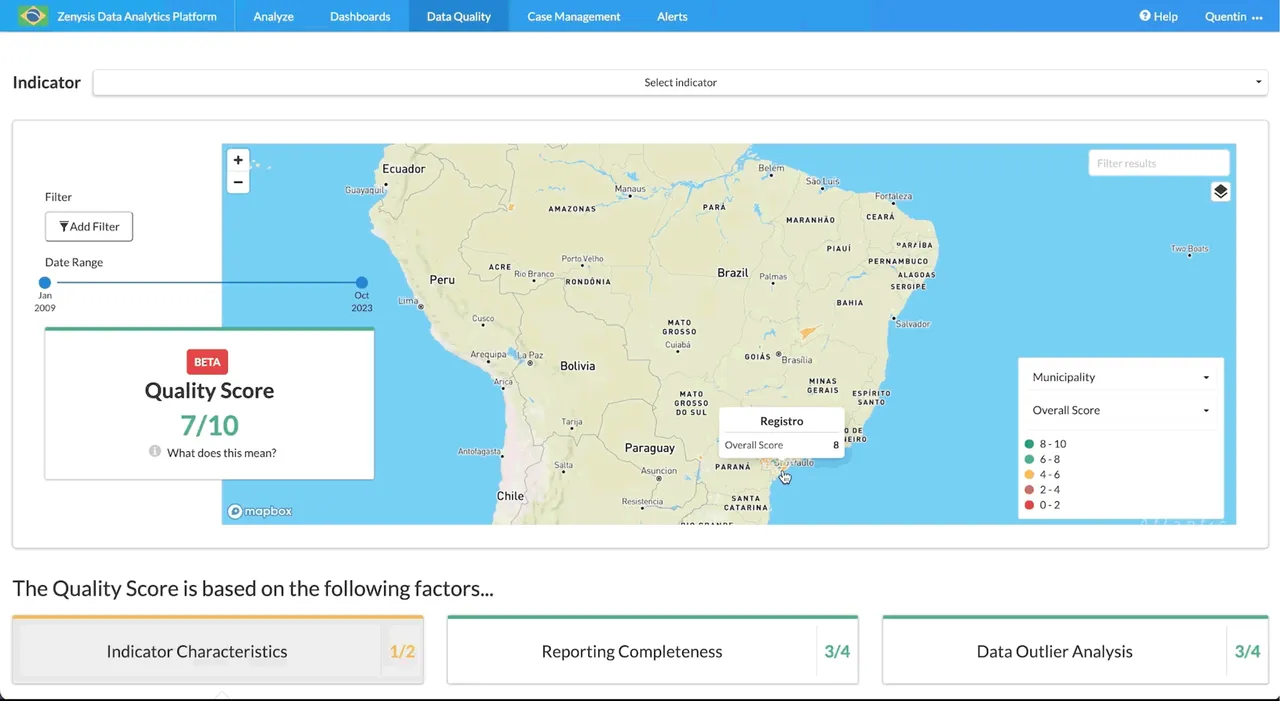The height and width of the screenshot is (701, 1280).
Task: Click the 6 - 8 legend color dot
Action: (x=1029, y=459)
